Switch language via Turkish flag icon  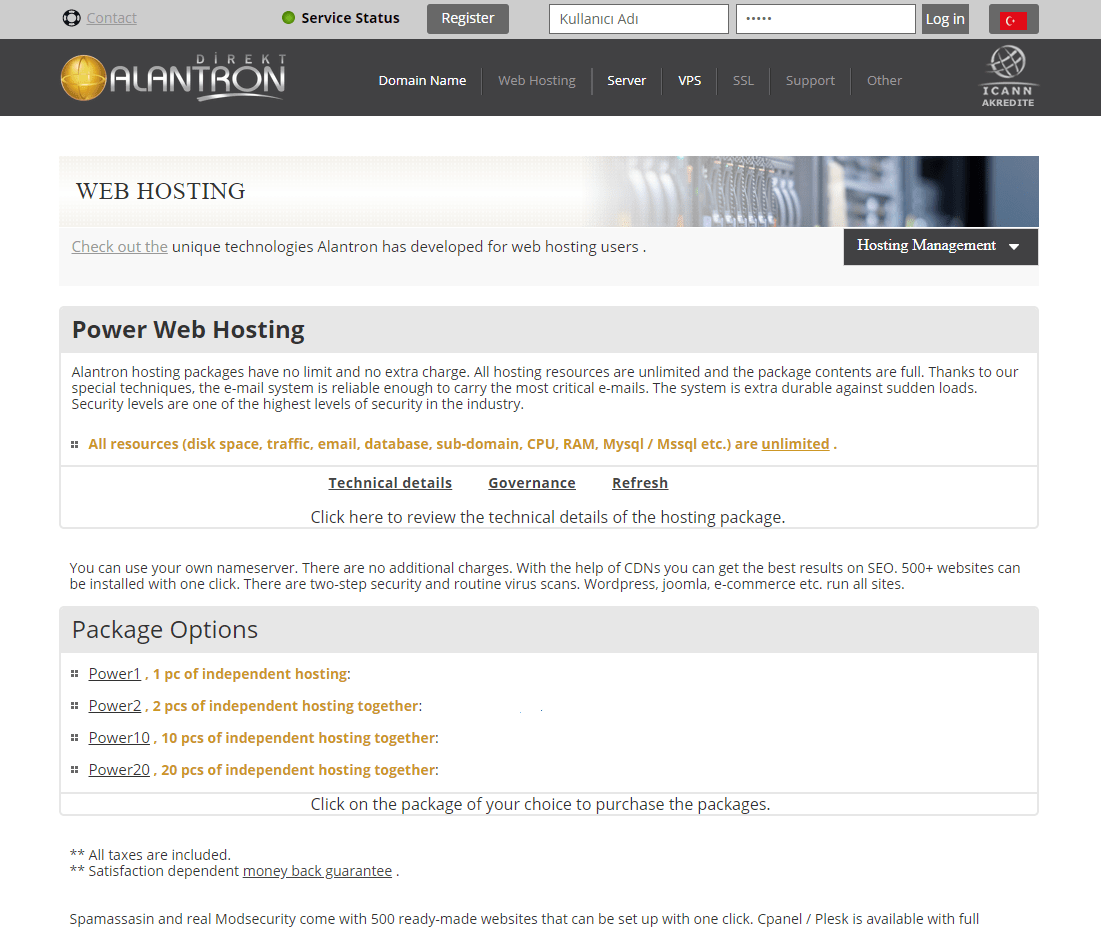pyautogui.click(x=1013, y=20)
